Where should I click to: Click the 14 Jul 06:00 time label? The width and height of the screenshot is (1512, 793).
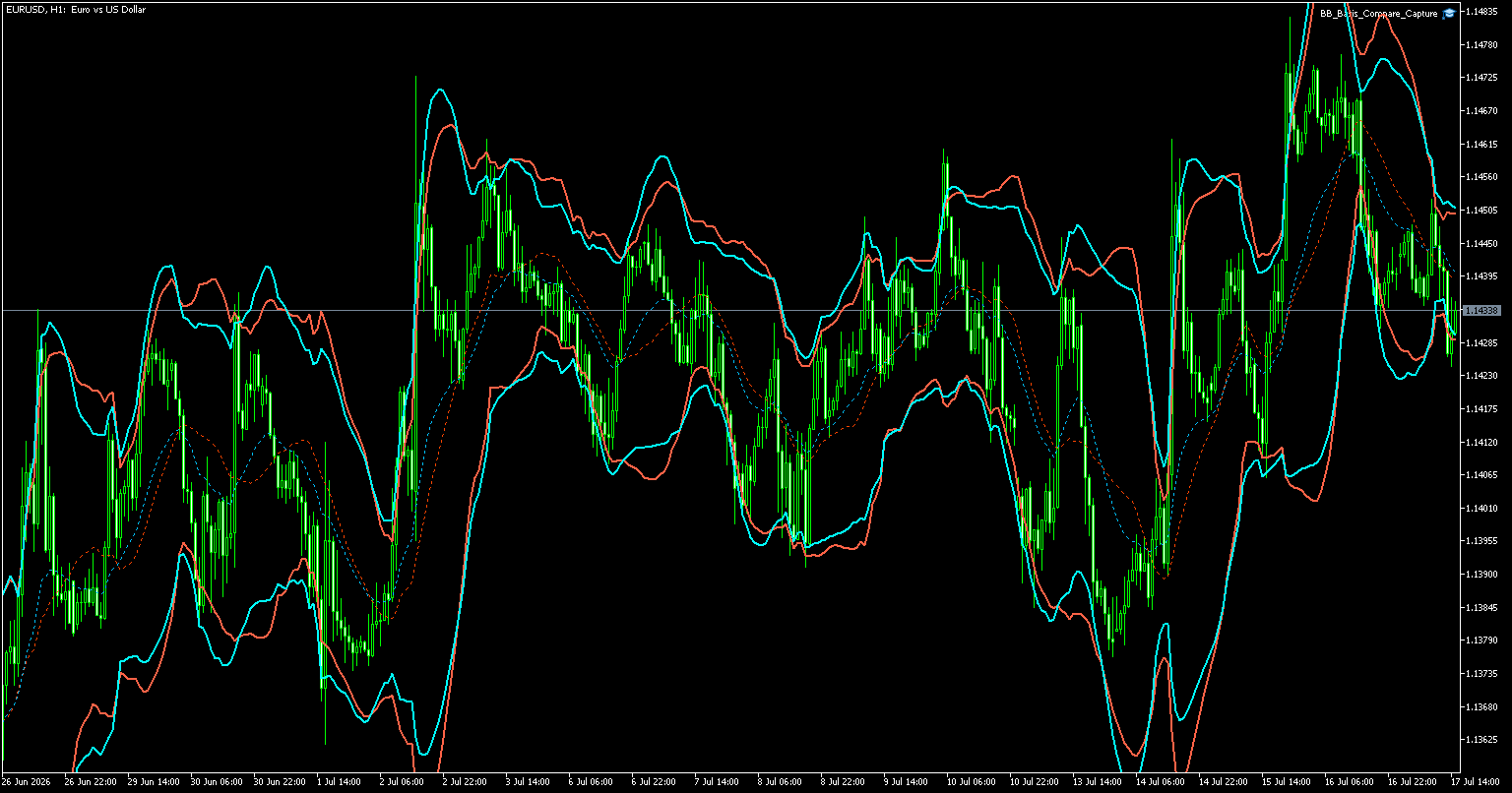1161,782
